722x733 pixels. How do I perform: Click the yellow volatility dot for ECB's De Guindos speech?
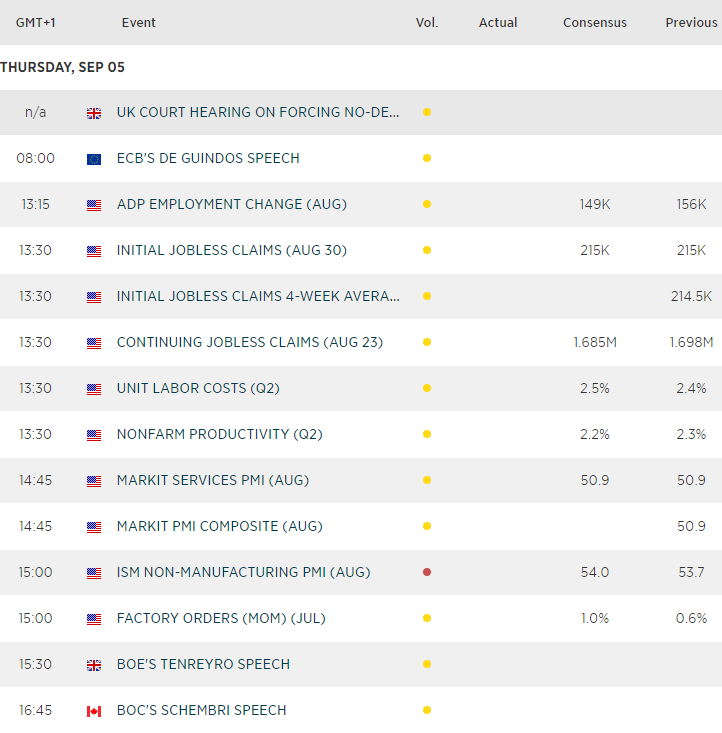[427, 159]
